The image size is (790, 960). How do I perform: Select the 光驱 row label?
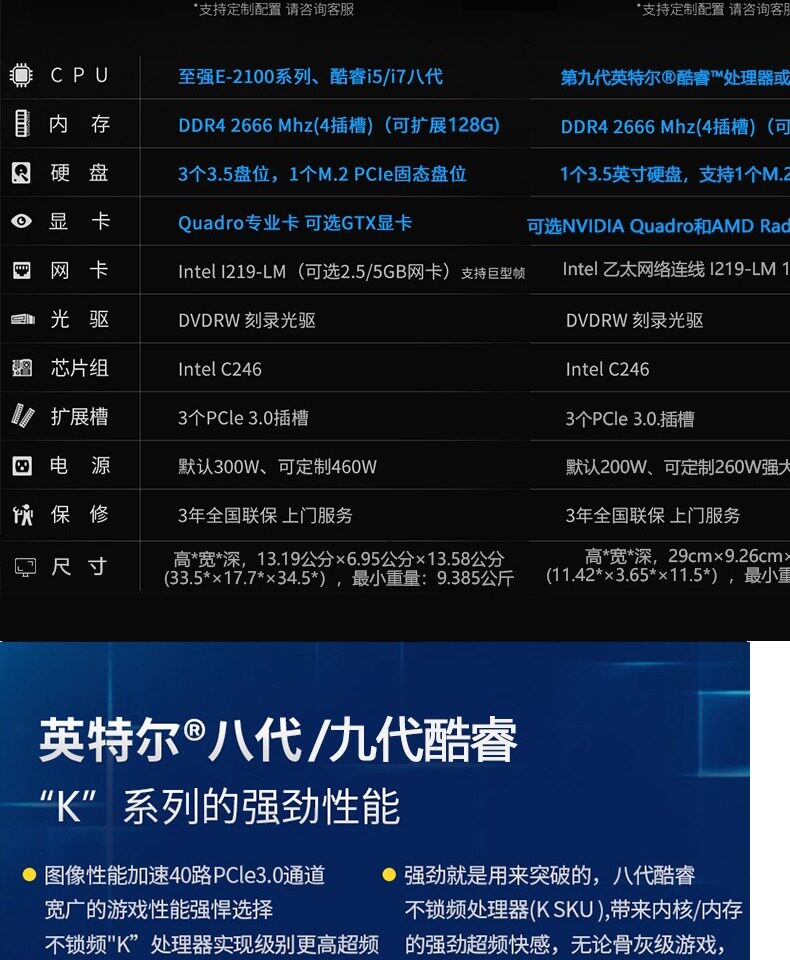pyautogui.click(x=80, y=319)
